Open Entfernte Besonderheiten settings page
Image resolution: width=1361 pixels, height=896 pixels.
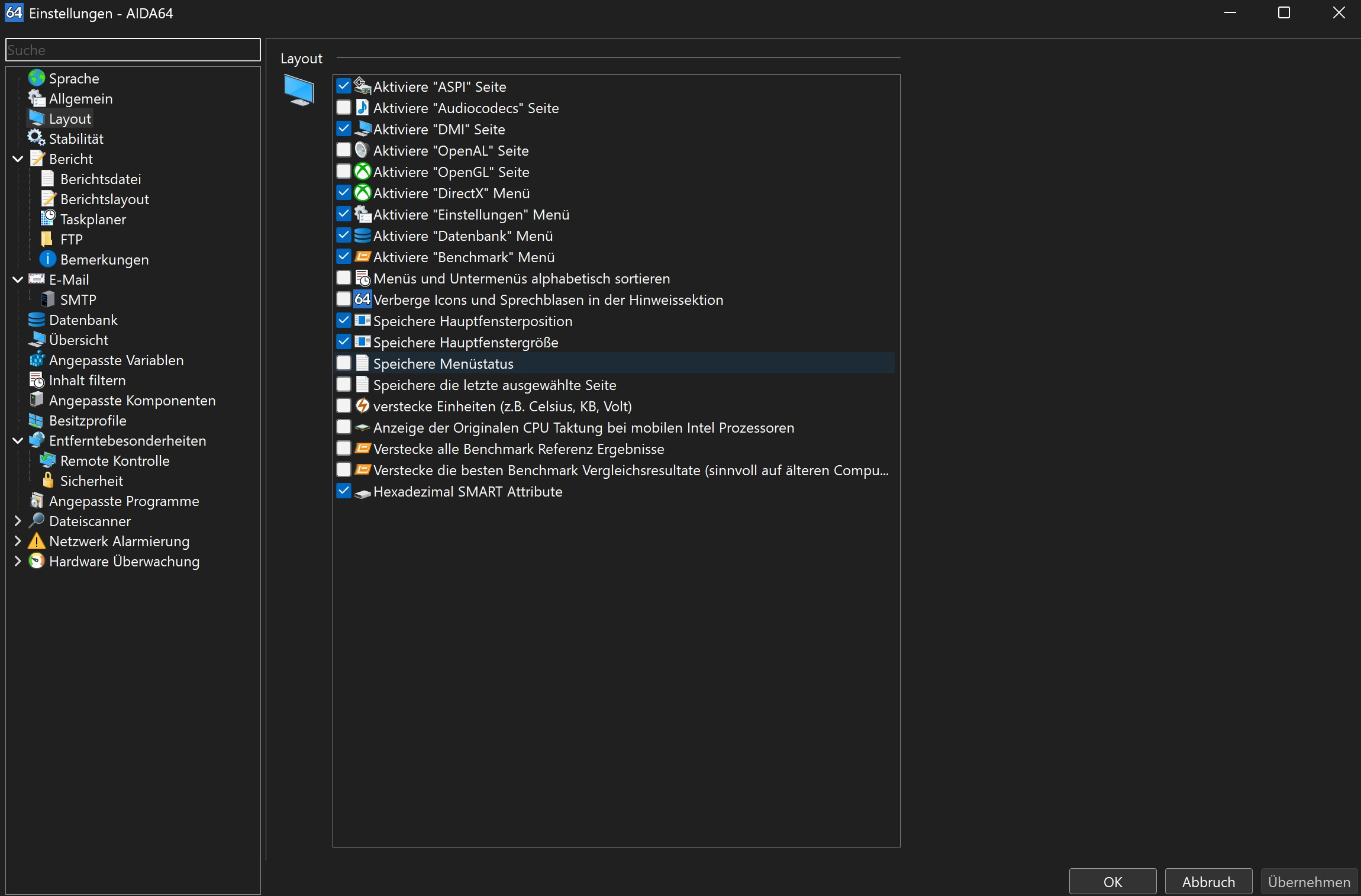tap(127, 440)
